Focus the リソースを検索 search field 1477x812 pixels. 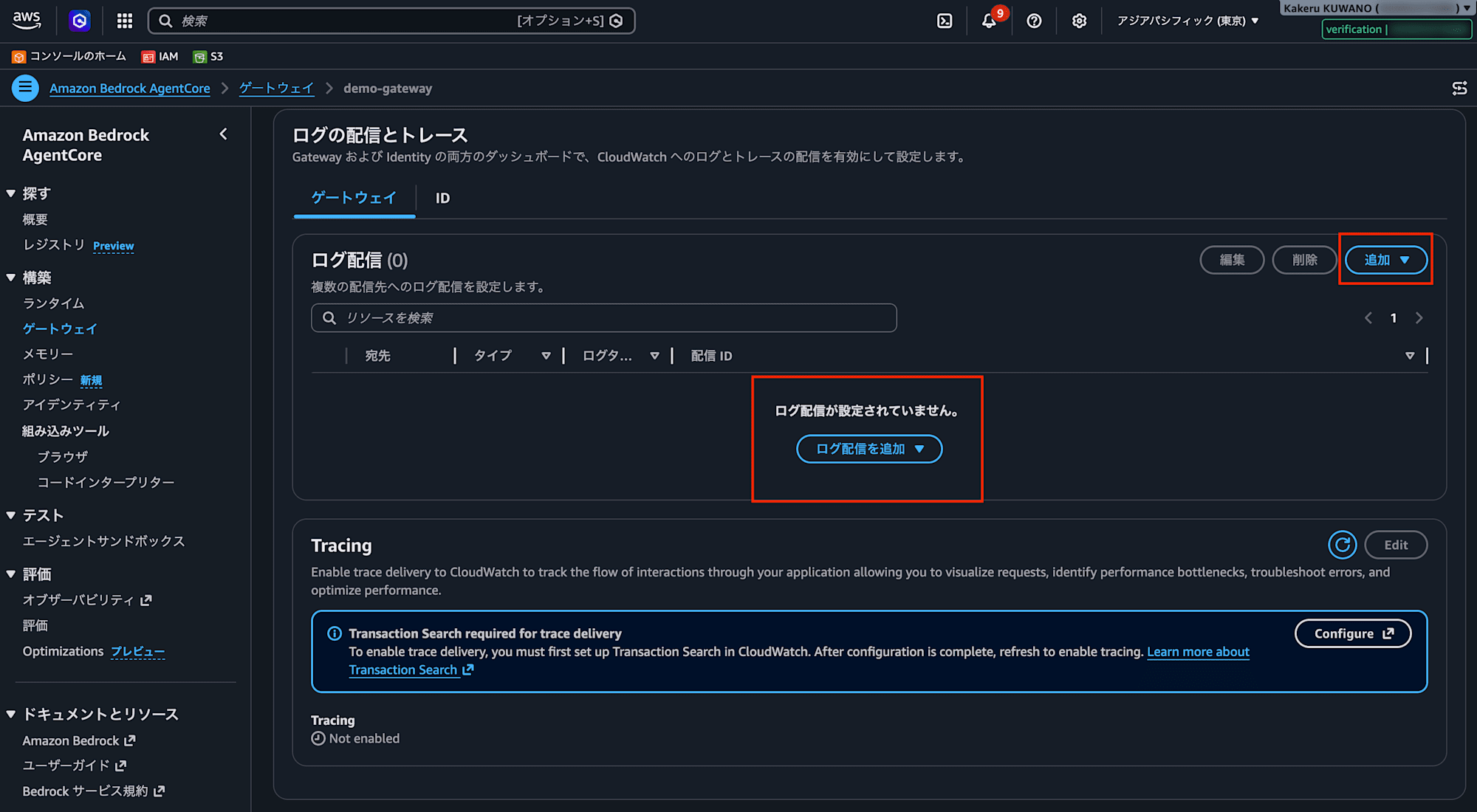[604, 318]
